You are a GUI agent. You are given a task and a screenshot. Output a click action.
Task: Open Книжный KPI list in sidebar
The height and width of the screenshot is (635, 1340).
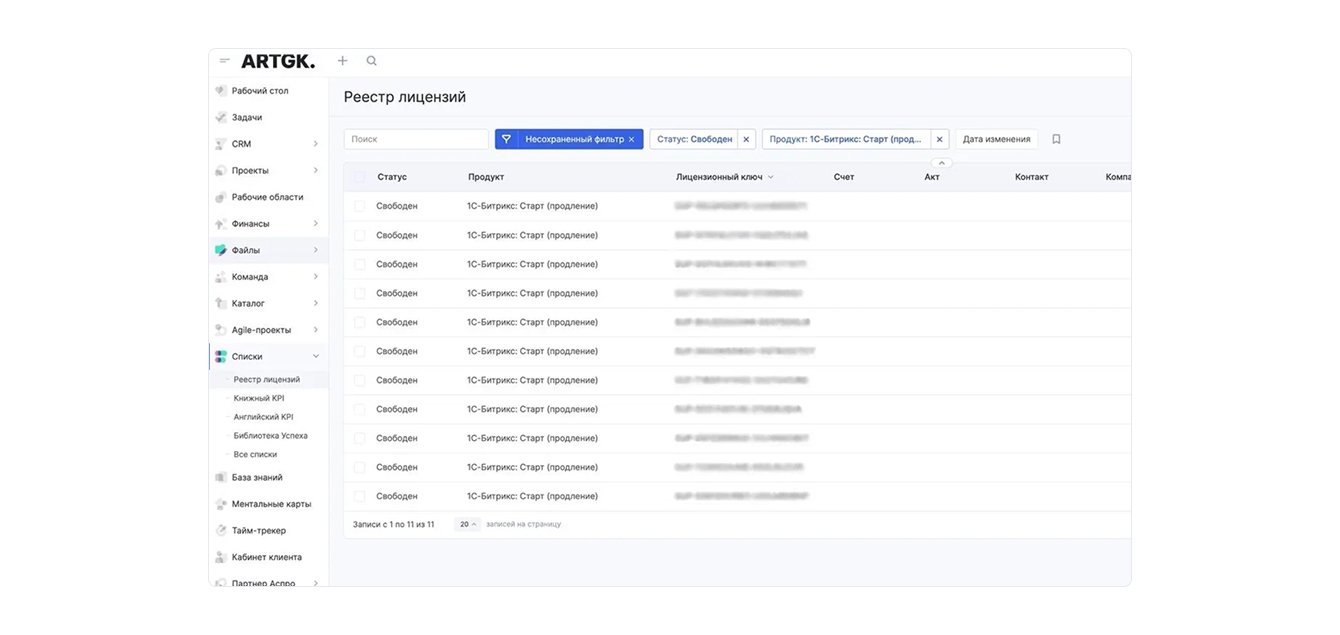259,398
